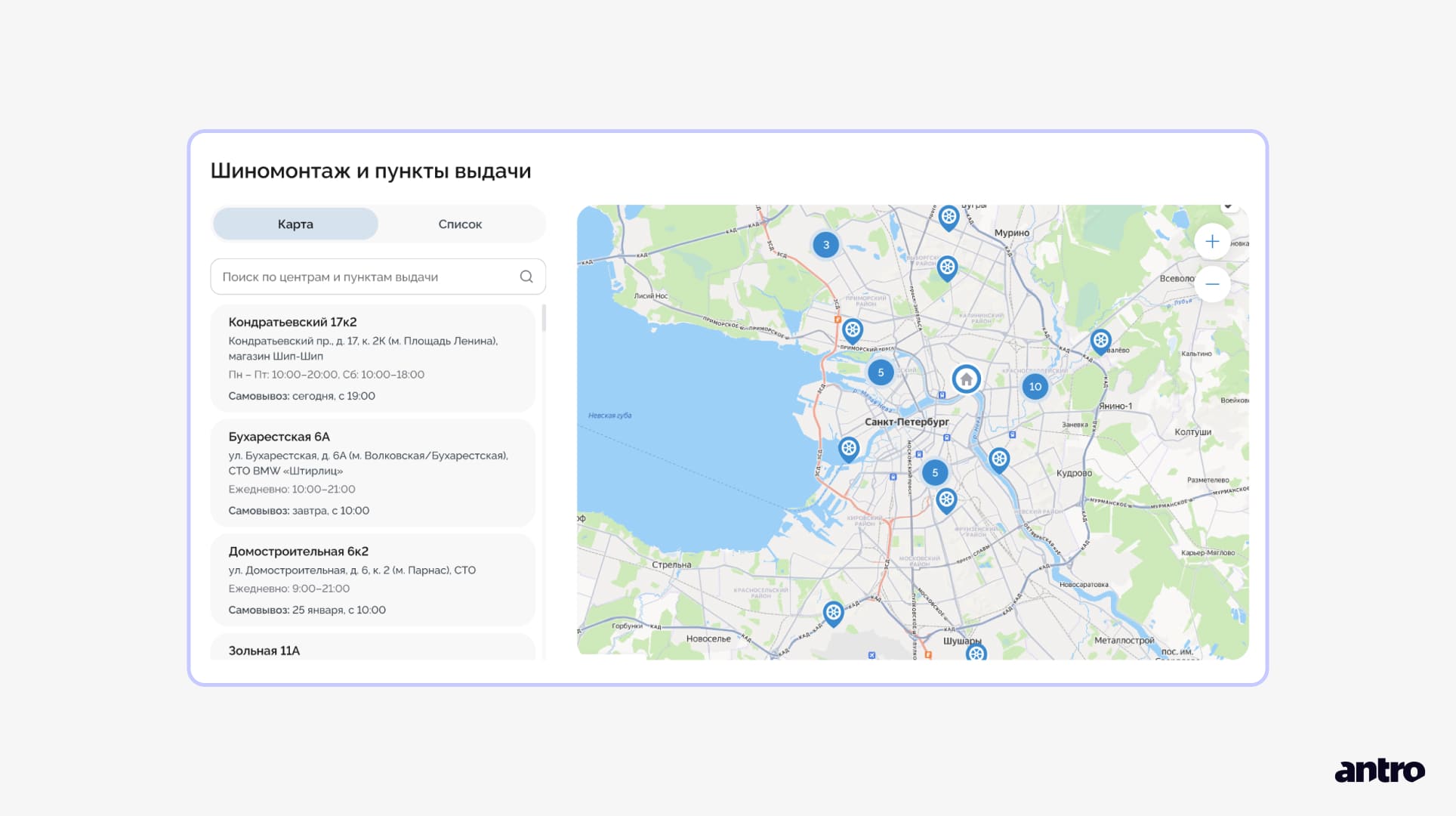The height and width of the screenshot is (816, 1456).
Task: Open the cluster of 5 north of Санкт-Петербург label
Action: coord(881,372)
